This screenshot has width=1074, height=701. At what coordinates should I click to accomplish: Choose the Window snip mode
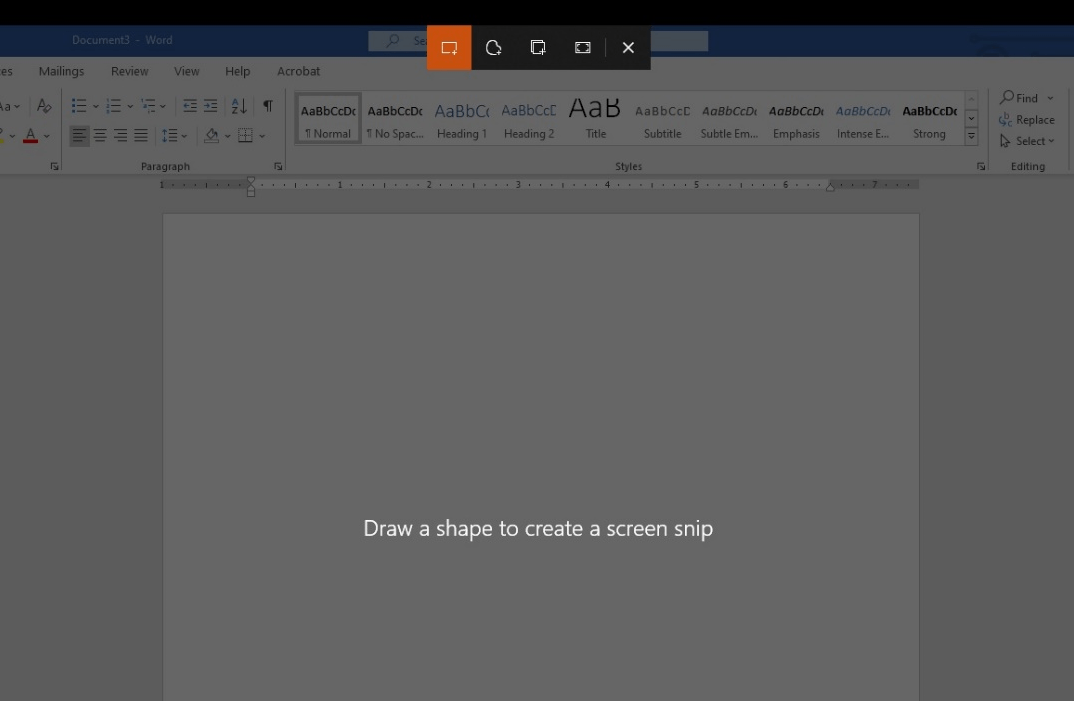tap(538, 47)
